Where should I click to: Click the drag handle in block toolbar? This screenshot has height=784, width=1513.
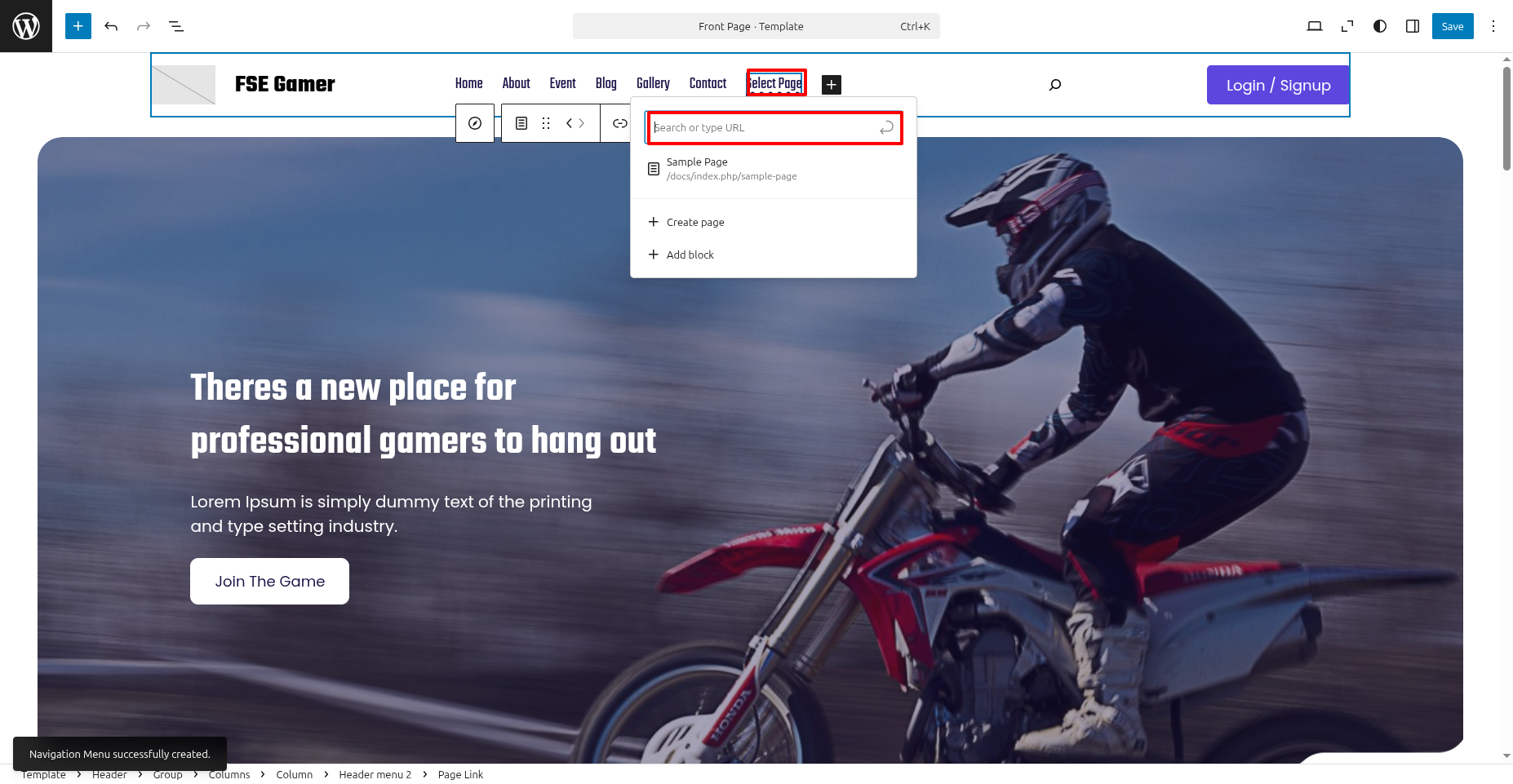(546, 123)
